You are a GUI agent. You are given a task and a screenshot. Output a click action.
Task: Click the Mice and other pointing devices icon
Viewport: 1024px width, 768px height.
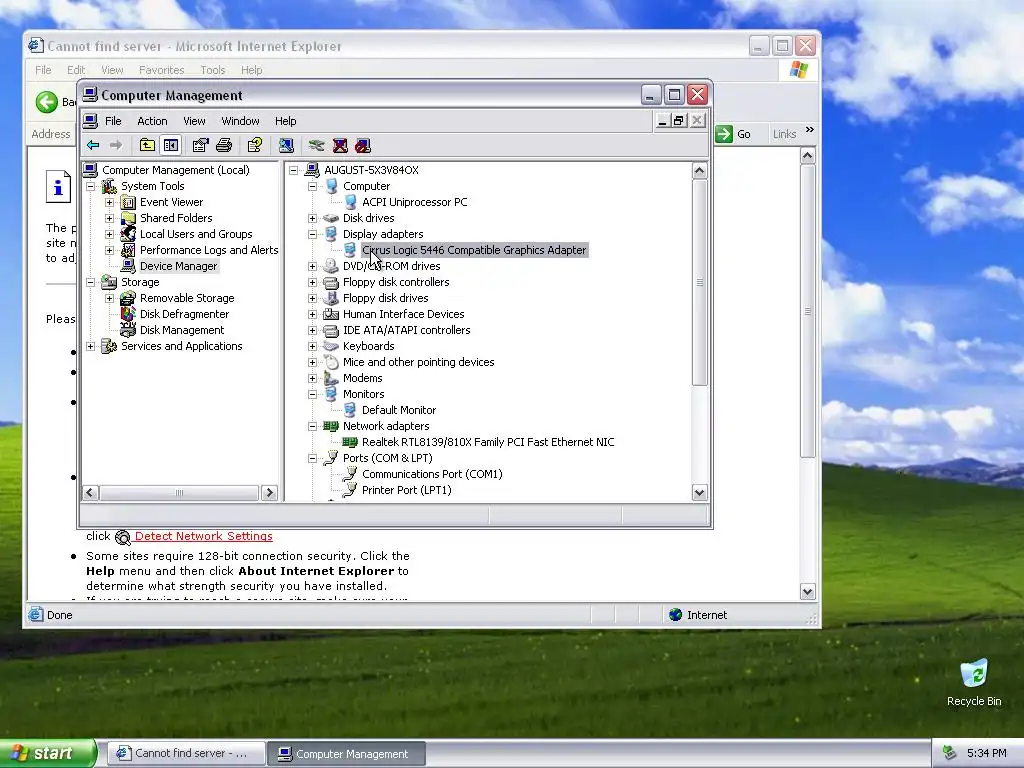tap(332, 362)
